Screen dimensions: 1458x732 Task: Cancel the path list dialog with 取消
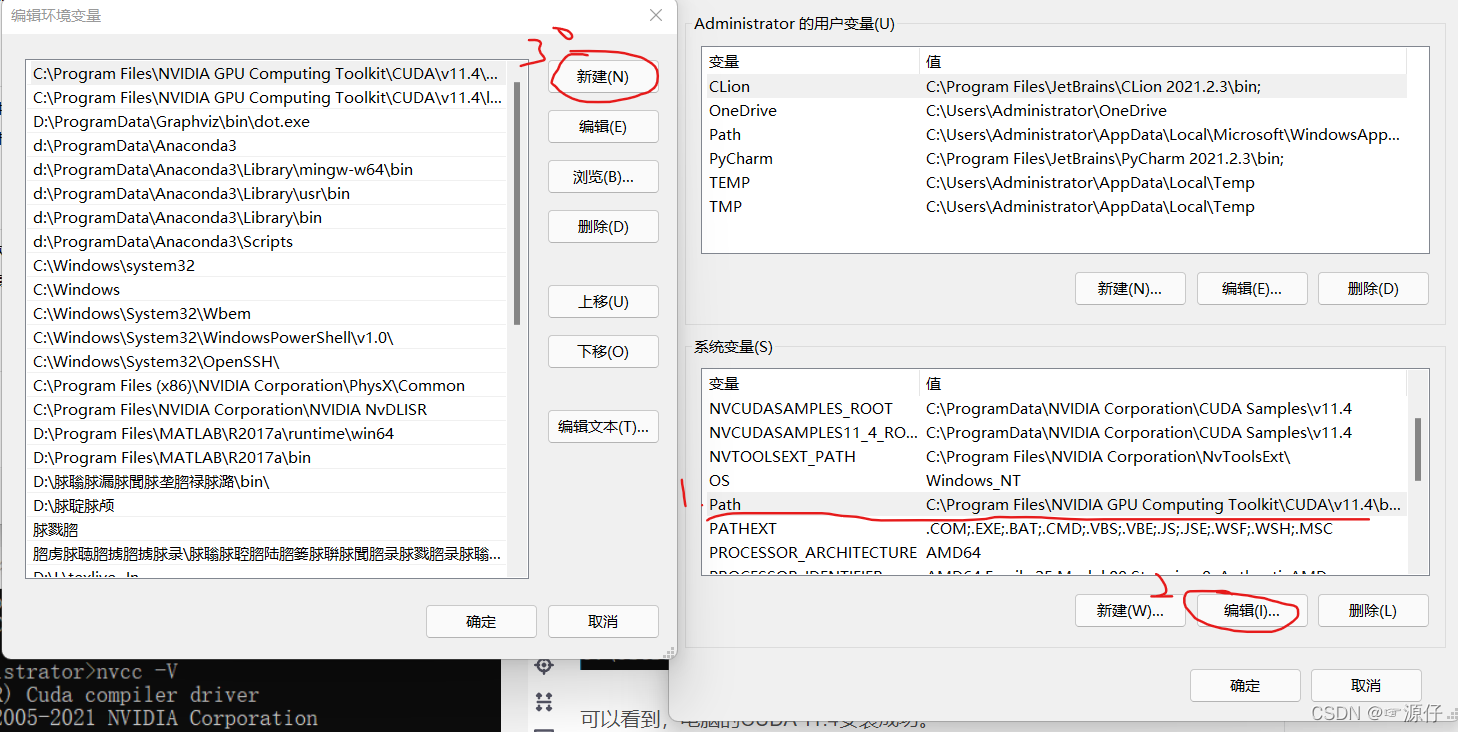(x=603, y=622)
